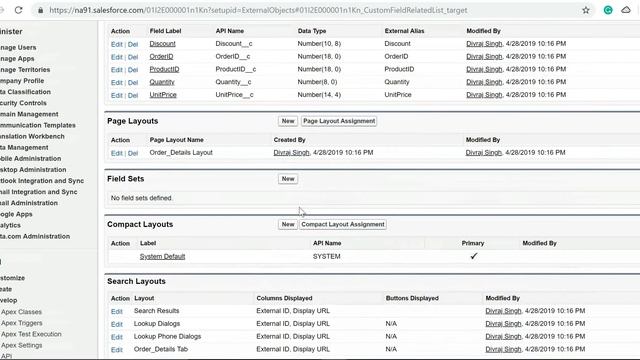Viewport: 640px width, 360px height.
Task: Edit the OrderID field
Action: coord(116,57)
